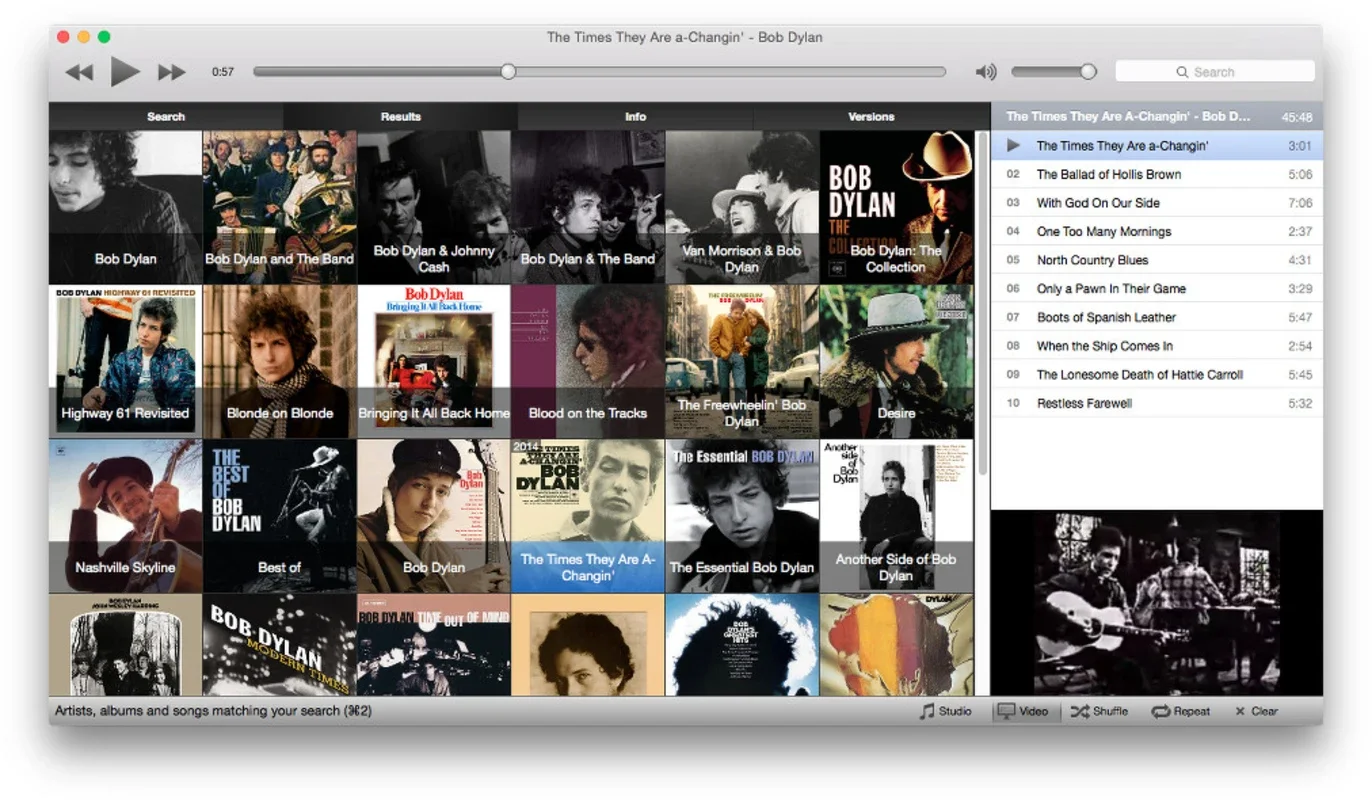1372x800 pixels.
Task: Open the Bob Dylan & The Band thumbnail
Action: pos(588,207)
